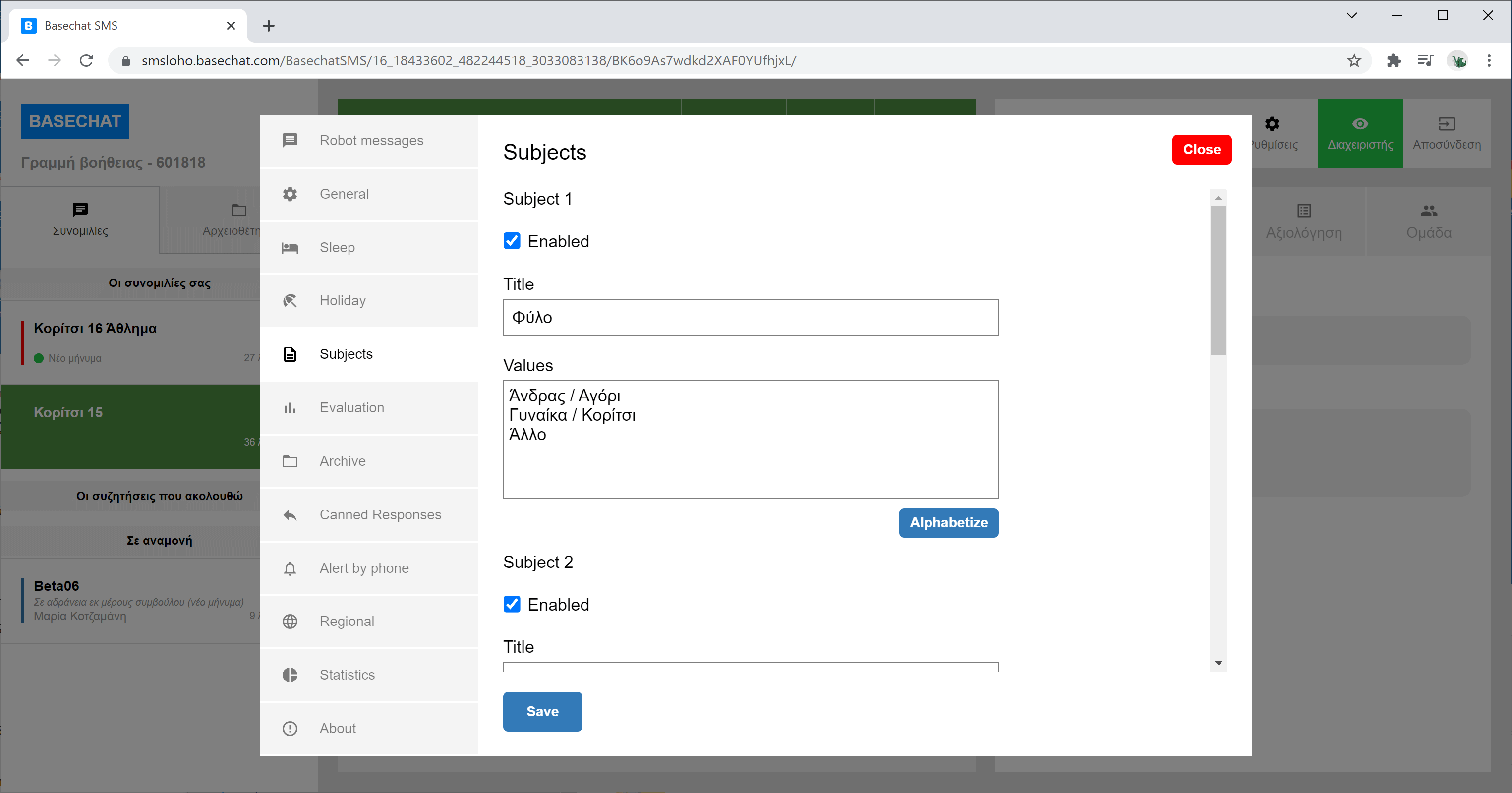Image resolution: width=1512 pixels, height=793 pixels.
Task: Click the Statistics pie chart icon
Action: tap(290, 675)
